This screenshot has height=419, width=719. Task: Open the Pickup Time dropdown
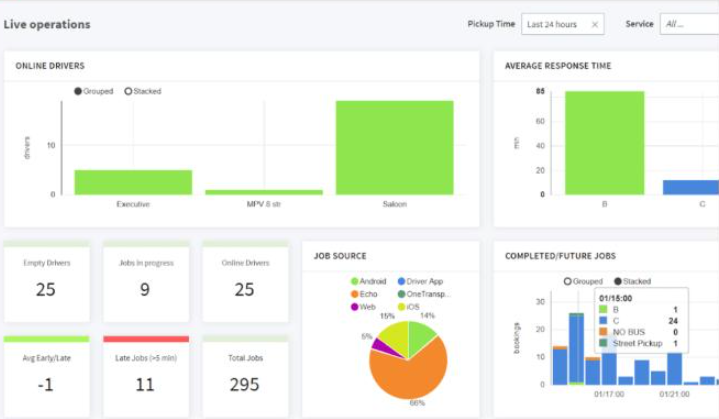[x=563, y=24]
